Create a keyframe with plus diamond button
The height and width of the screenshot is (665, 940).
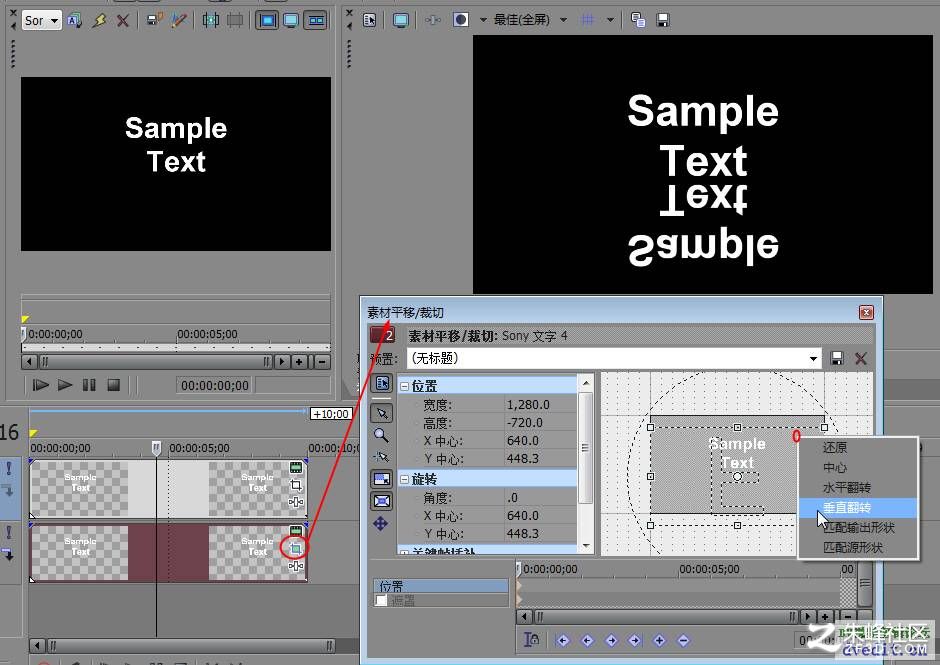659,640
